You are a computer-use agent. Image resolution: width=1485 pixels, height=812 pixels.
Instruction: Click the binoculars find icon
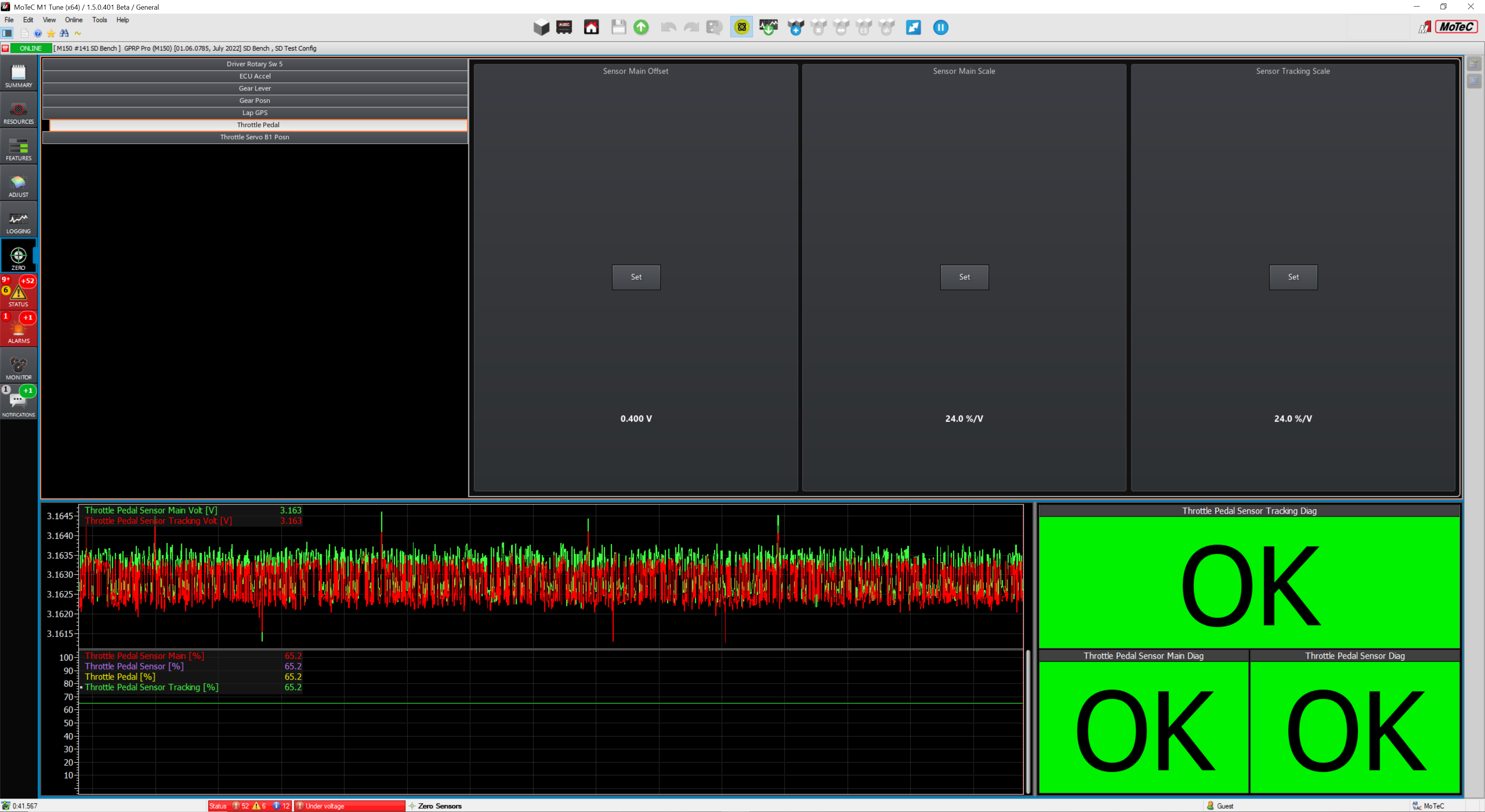64,33
